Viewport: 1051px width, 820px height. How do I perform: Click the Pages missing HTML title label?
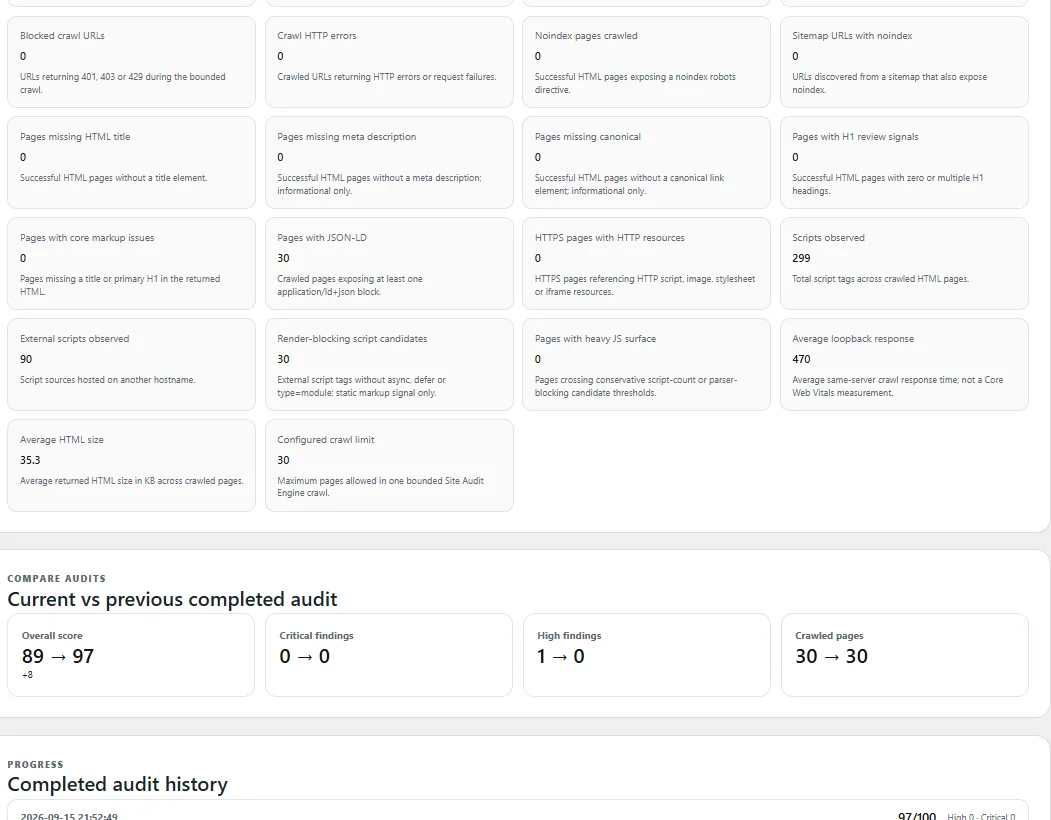pyautogui.click(x=75, y=137)
